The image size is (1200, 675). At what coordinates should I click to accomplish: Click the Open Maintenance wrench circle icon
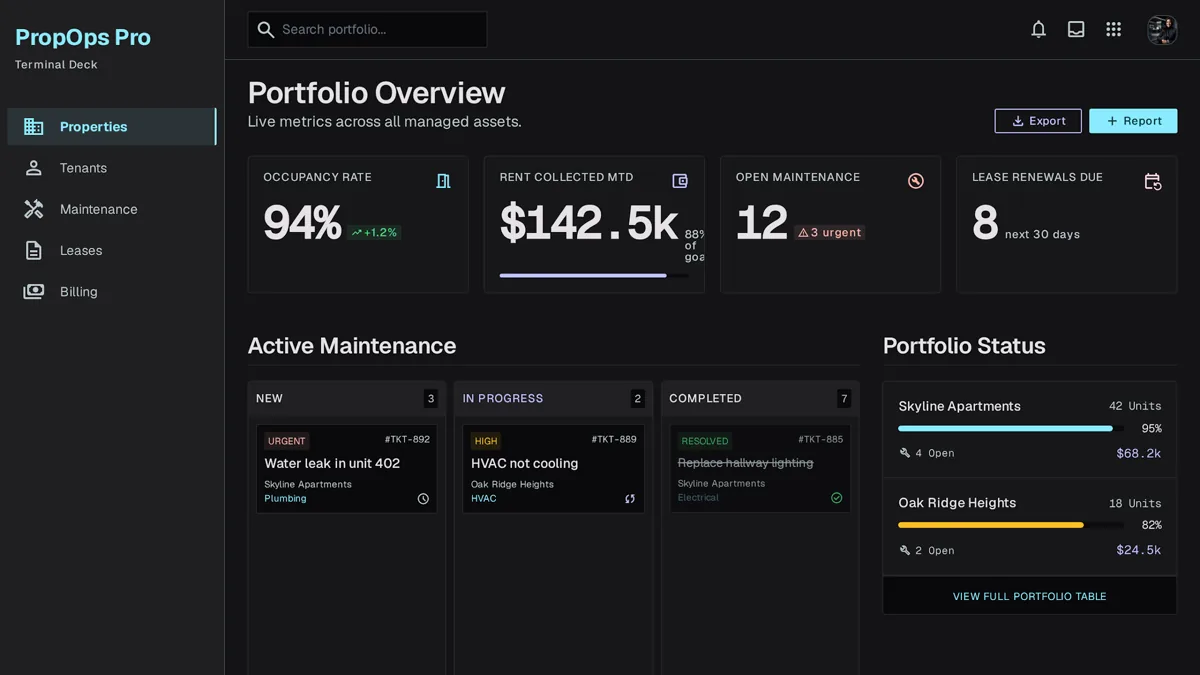916,181
